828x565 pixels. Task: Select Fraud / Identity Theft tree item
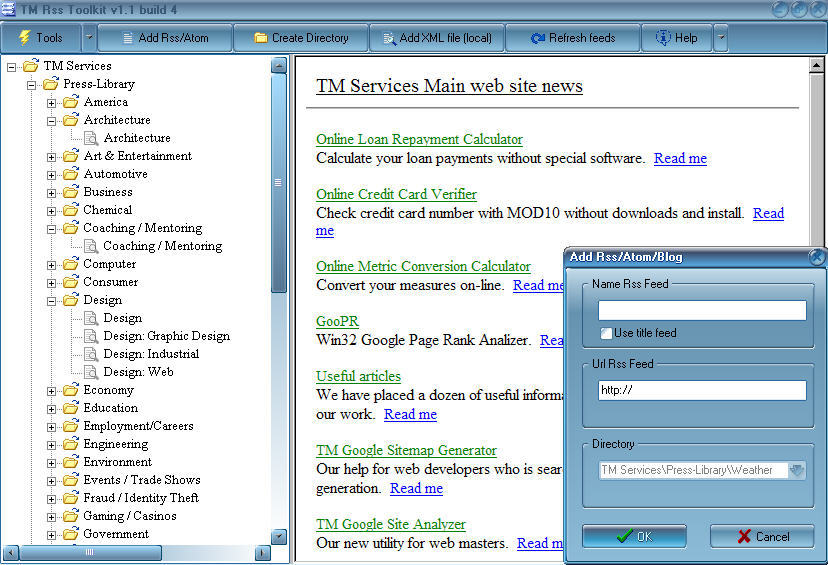pyautogui.click(x=141, y=497)
